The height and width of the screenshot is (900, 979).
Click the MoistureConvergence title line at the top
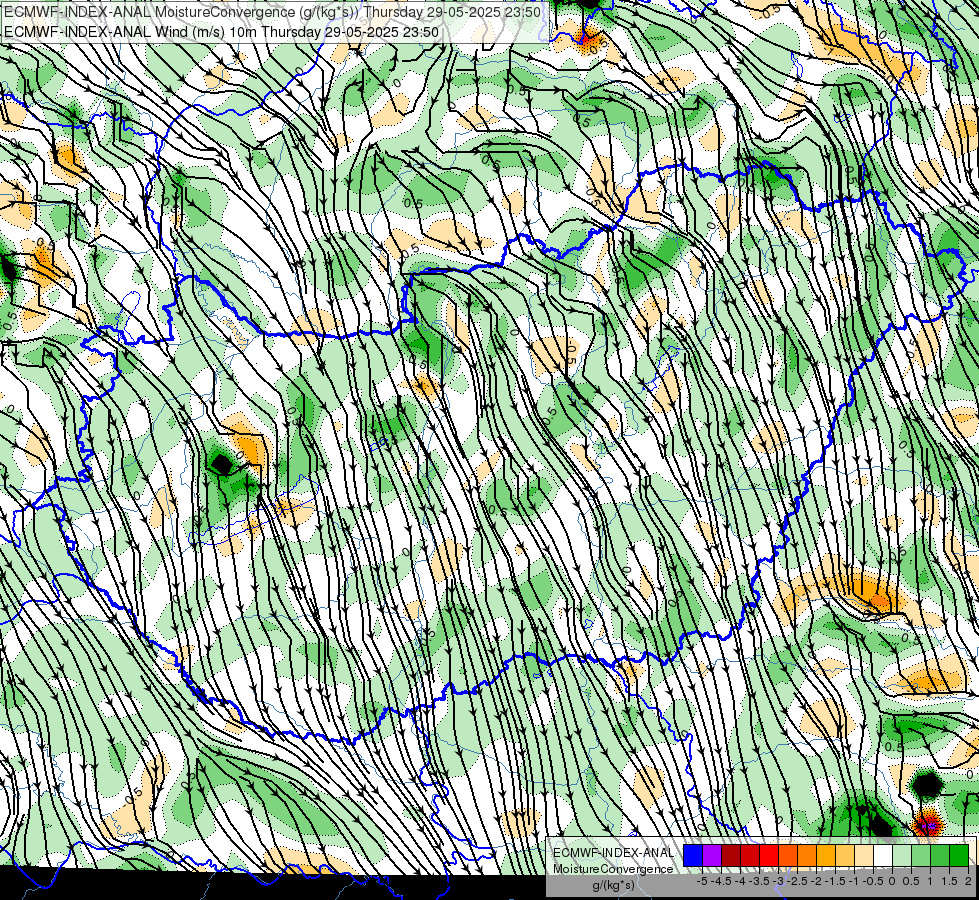[272, 12]
